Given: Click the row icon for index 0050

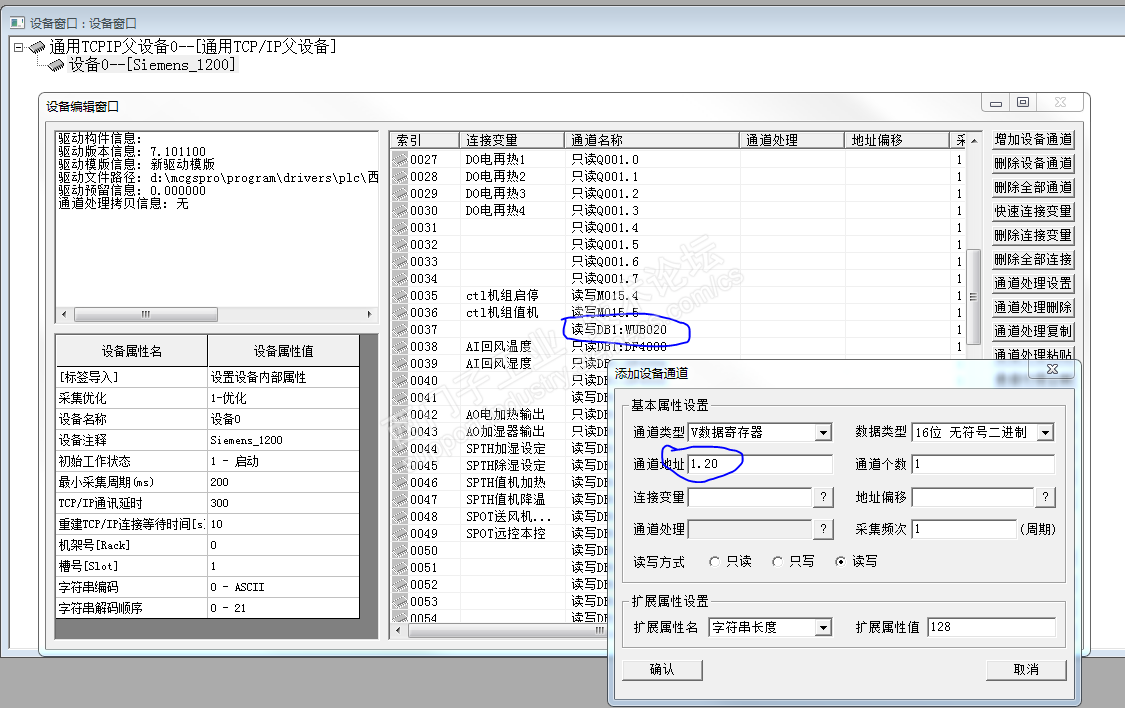Looking at the screenshot, I should coord(400,551).
